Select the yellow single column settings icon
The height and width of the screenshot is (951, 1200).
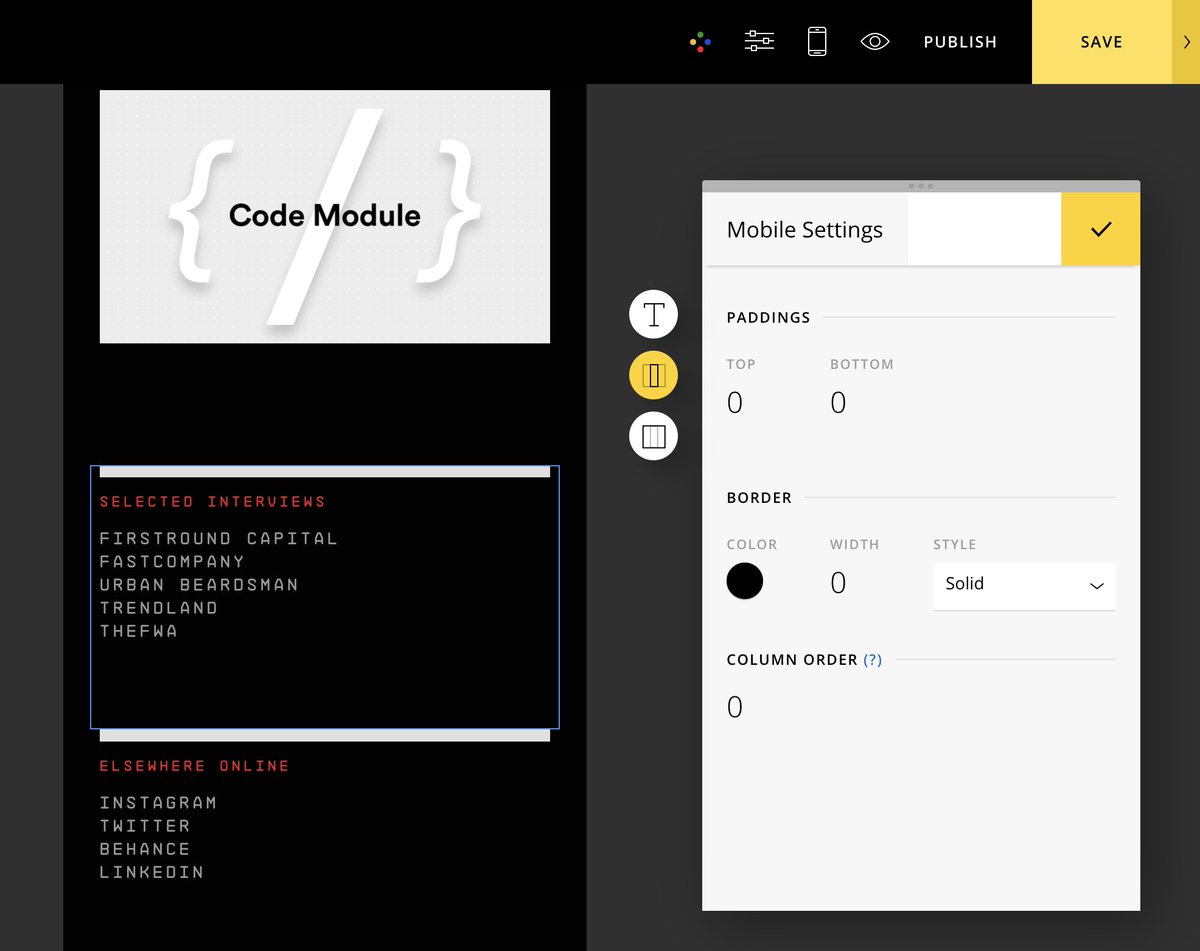(x=653, y=376)
